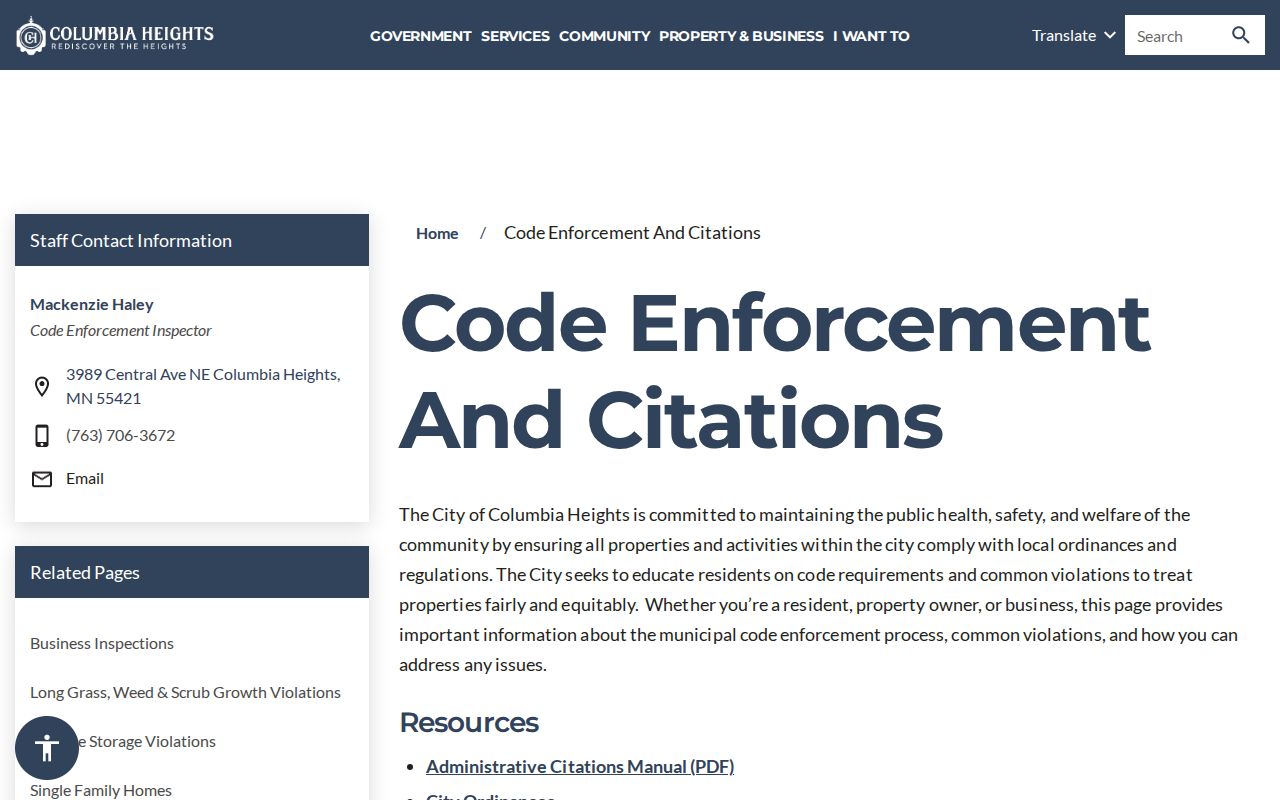Open the Community menu
The image size is (1280, 800).
click(x=605, y=35)
